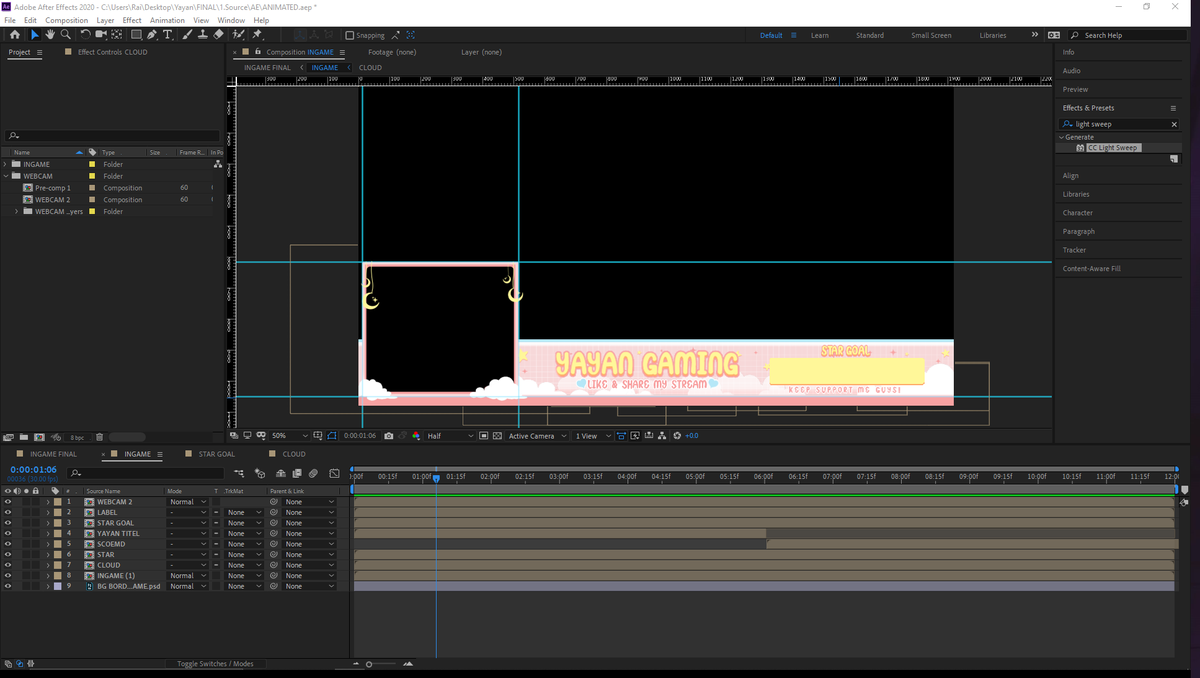This screenshot has width=1200, height=678.
Task: Expand the WEBCAM ..yers folder
Action: pyautogui.click(x=16, y=211)
